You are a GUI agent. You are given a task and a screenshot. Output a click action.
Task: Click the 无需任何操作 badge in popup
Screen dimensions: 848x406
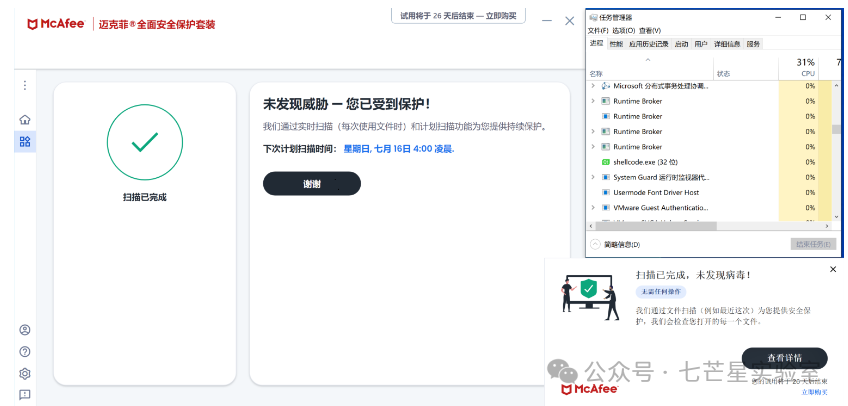coord(660,291)
